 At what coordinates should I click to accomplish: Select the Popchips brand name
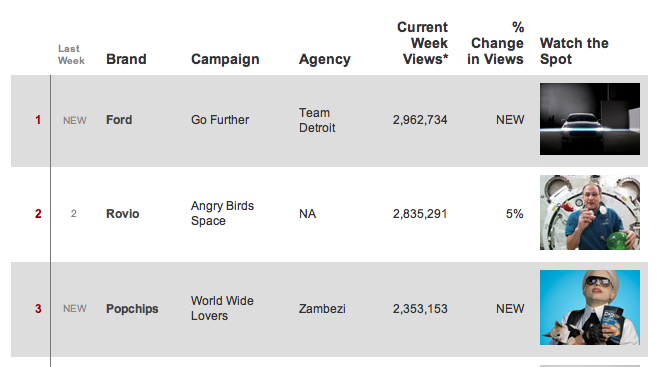[132, 309]
